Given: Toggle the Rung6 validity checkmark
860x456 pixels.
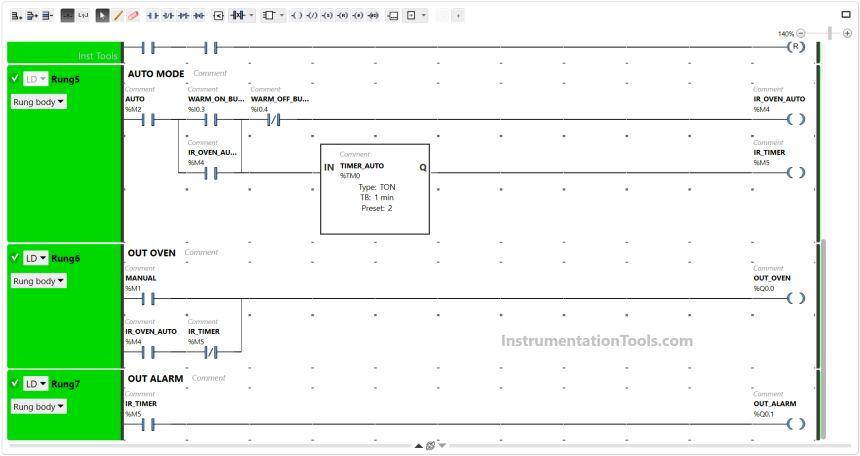Looking at the screenshot, I should click(15, 257).
